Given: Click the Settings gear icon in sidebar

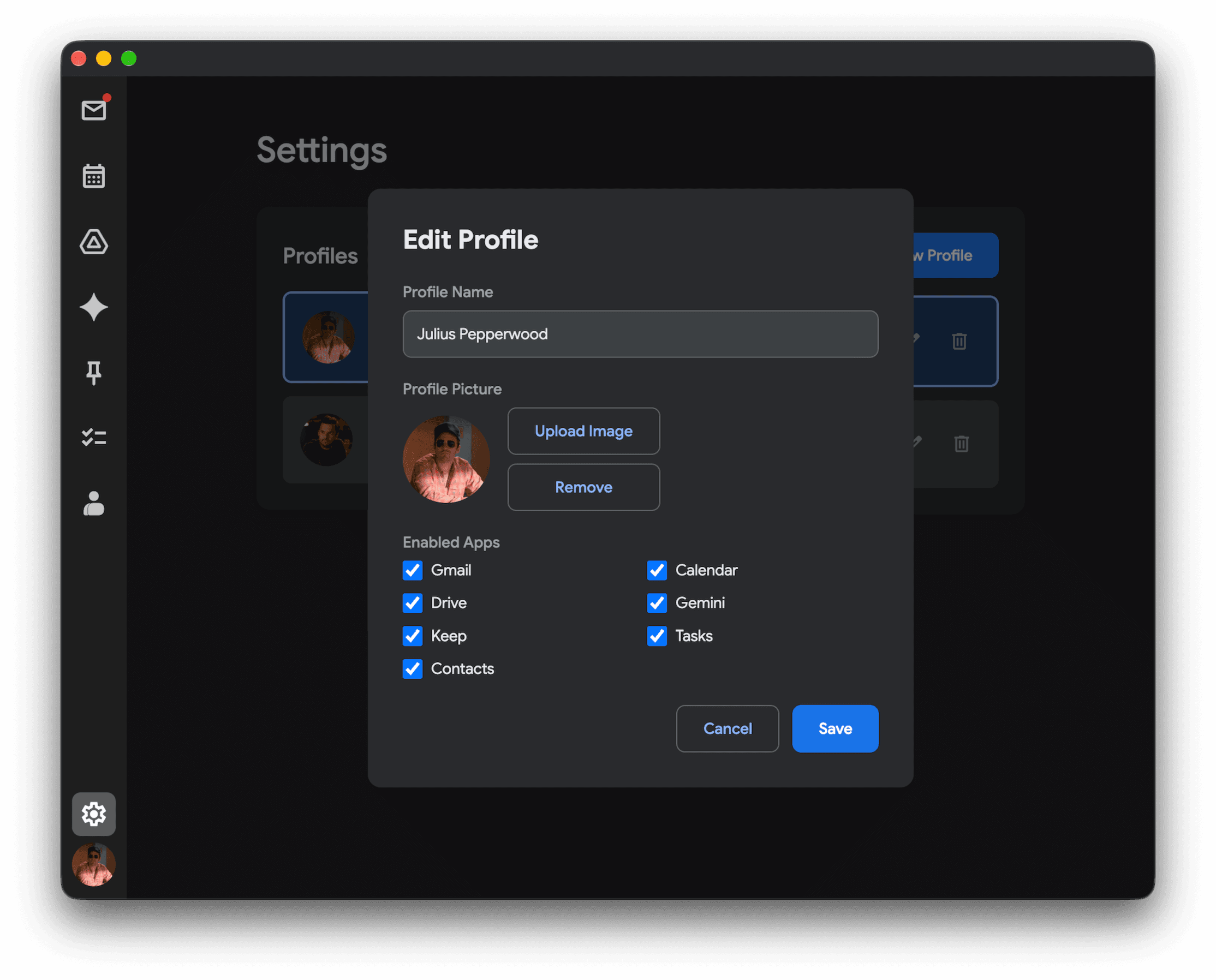Looking at the screenshot, I should (x=94, y=814).
